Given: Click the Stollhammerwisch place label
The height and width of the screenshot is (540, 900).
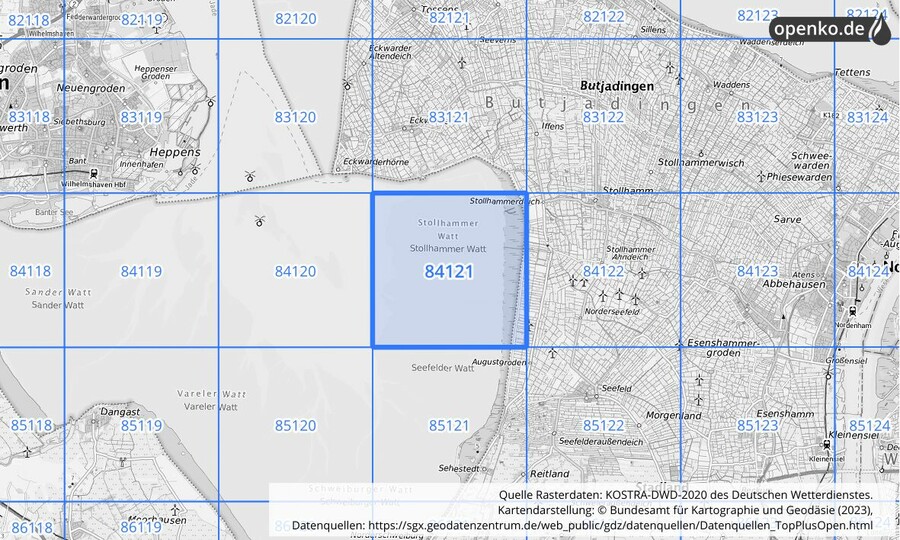Looking at the screenshot, I should (701, 162).
